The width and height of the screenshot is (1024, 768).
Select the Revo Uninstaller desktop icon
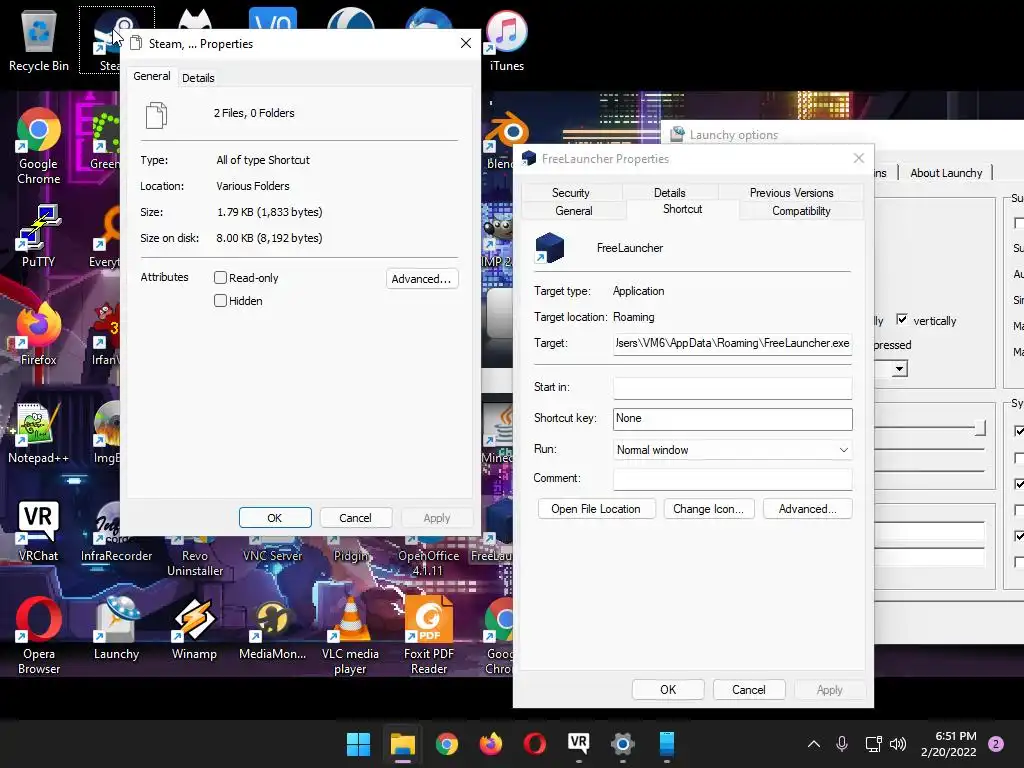coord(195,556)
